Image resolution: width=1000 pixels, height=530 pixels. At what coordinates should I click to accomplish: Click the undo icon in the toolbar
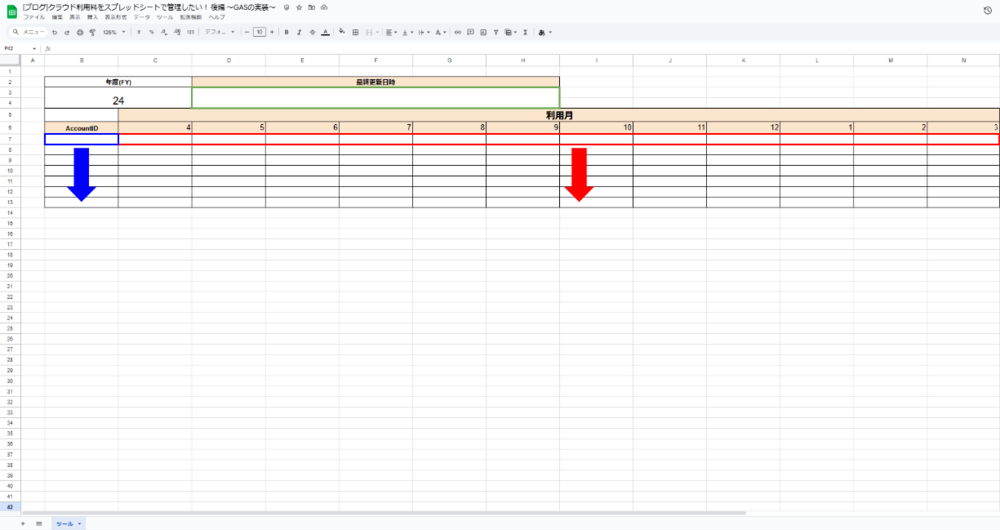tap(54, 32)
